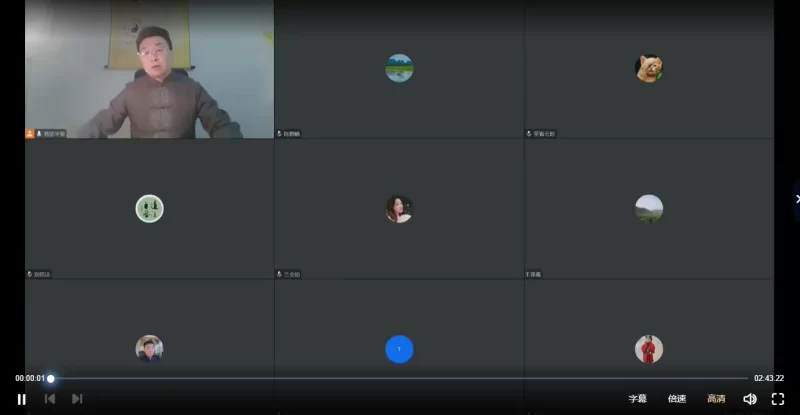Screen dimensions: 800x415
Task: Select the landscape lake avatar participant
Action: pyautogui.click(x=399, y=67)
